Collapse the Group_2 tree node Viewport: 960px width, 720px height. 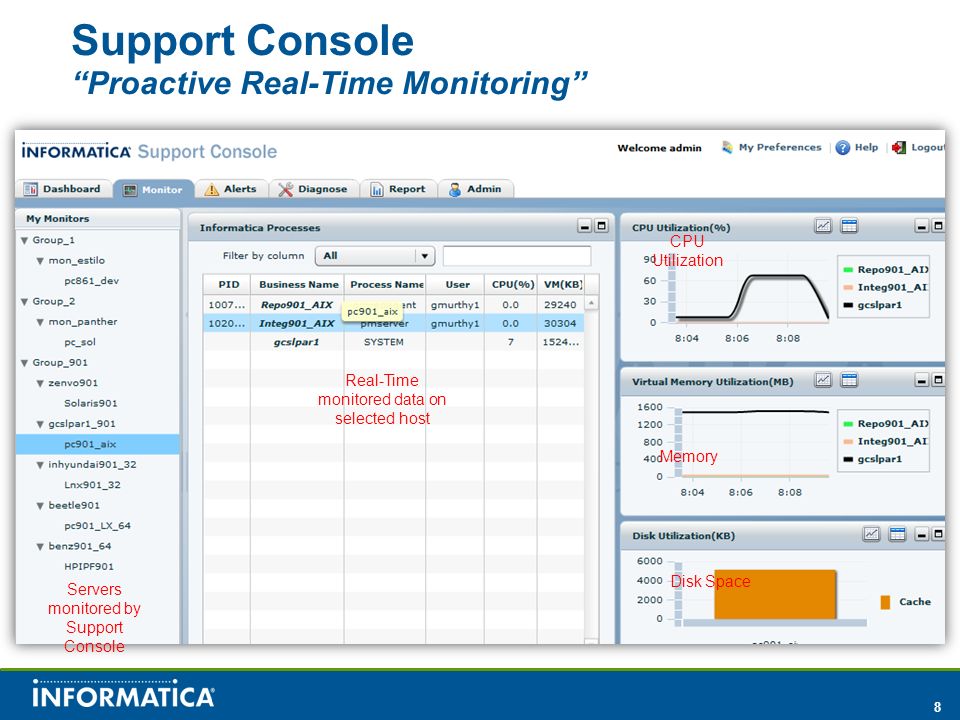(24, 301)
